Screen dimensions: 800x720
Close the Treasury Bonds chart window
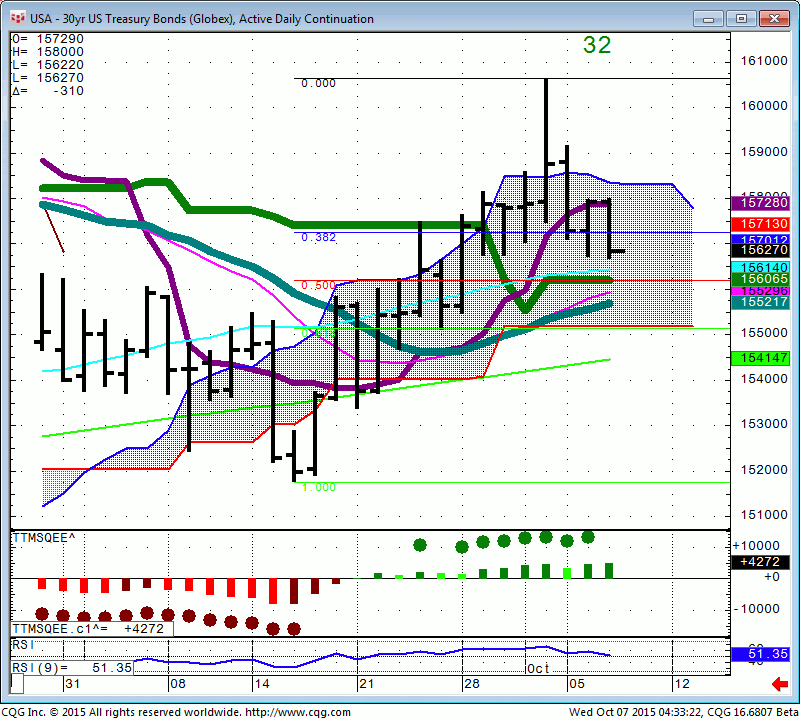point(774,19)
